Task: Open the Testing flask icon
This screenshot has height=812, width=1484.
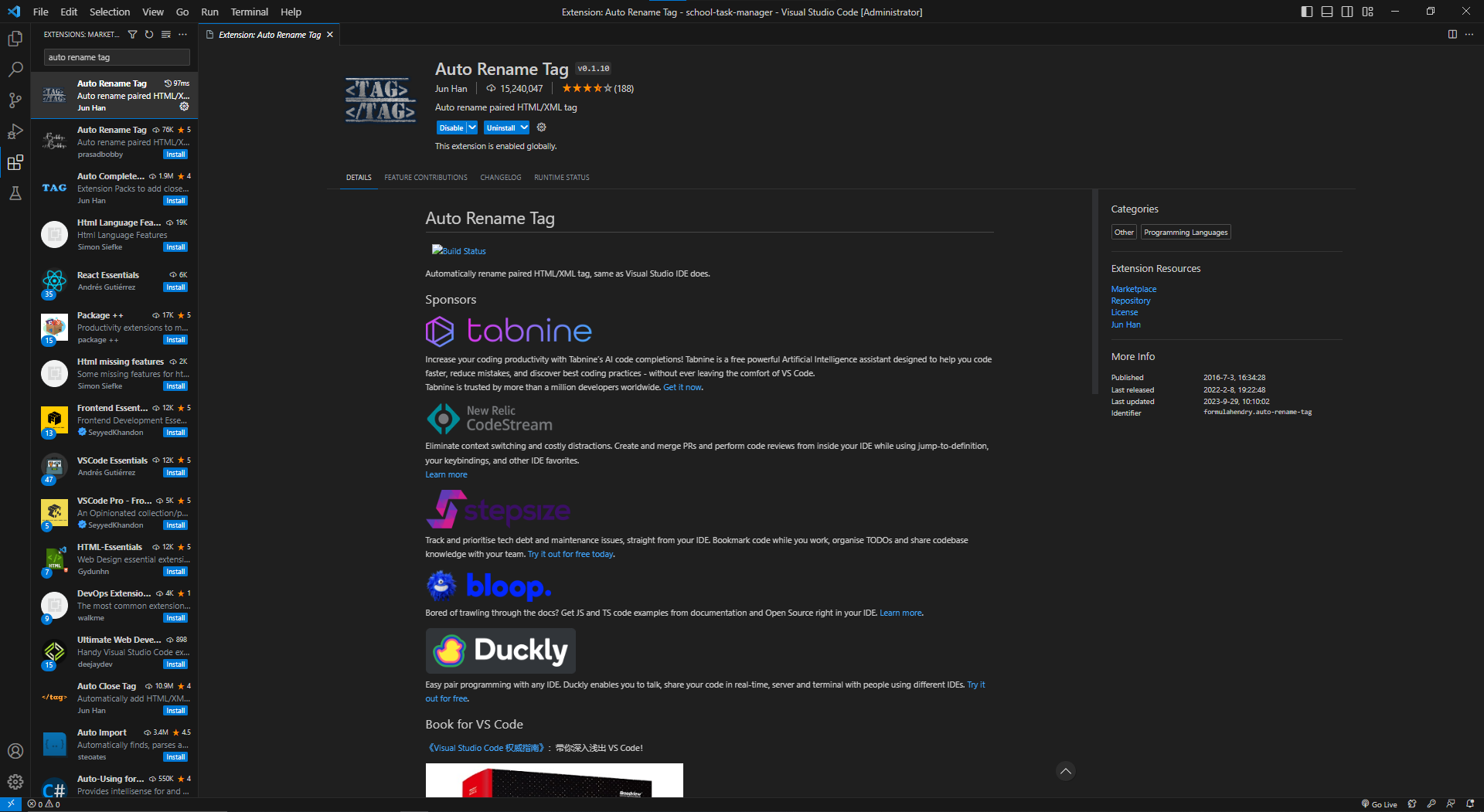Action: tap(15, 193)
